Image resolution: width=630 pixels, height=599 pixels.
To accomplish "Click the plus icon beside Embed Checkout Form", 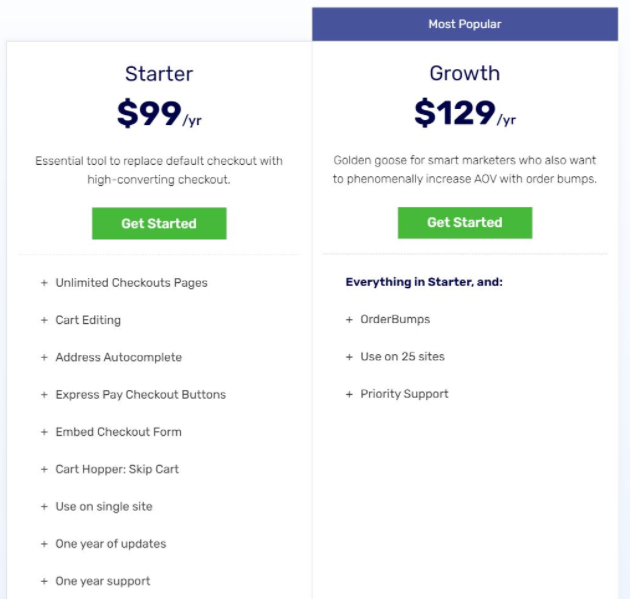I will coord(44,432).
